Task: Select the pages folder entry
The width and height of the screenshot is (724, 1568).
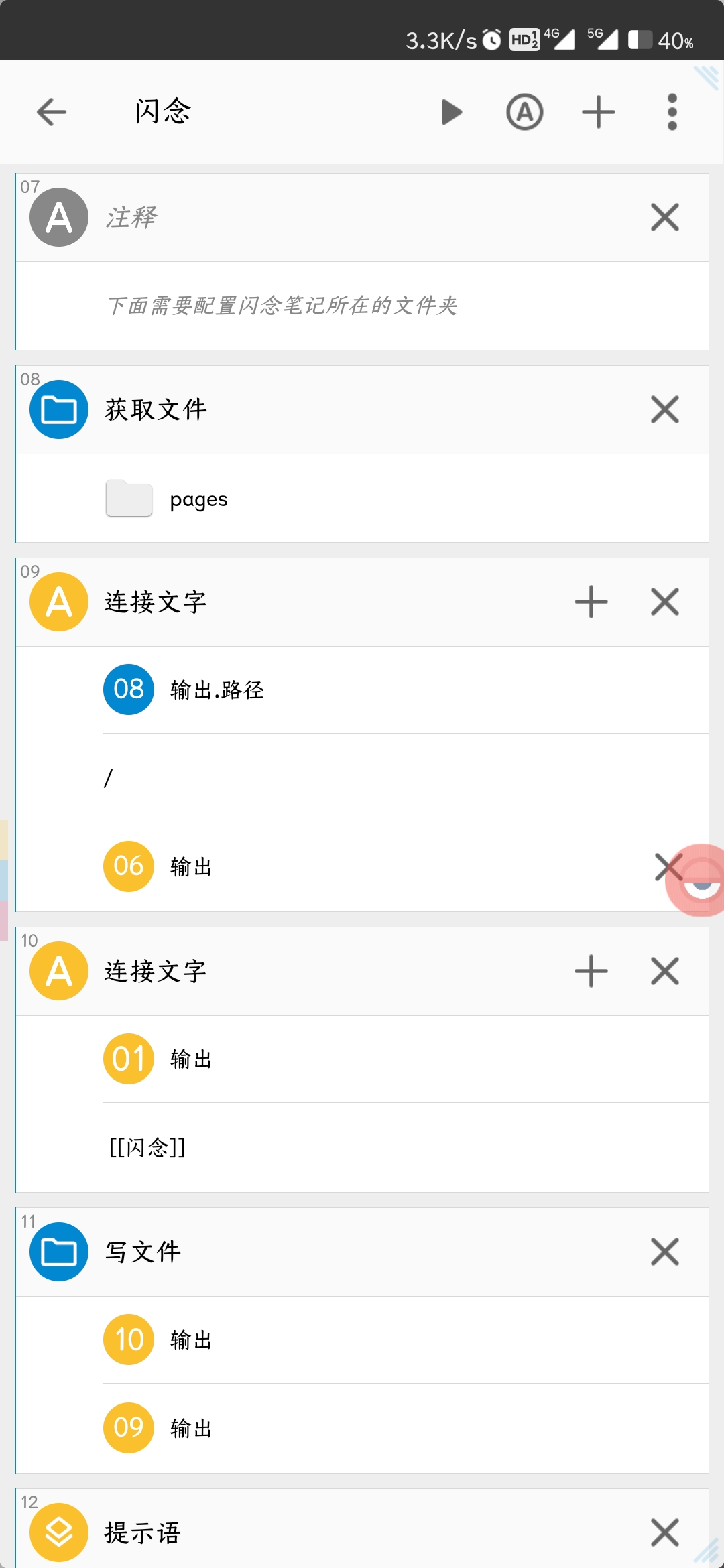Action: click(198, 499)
